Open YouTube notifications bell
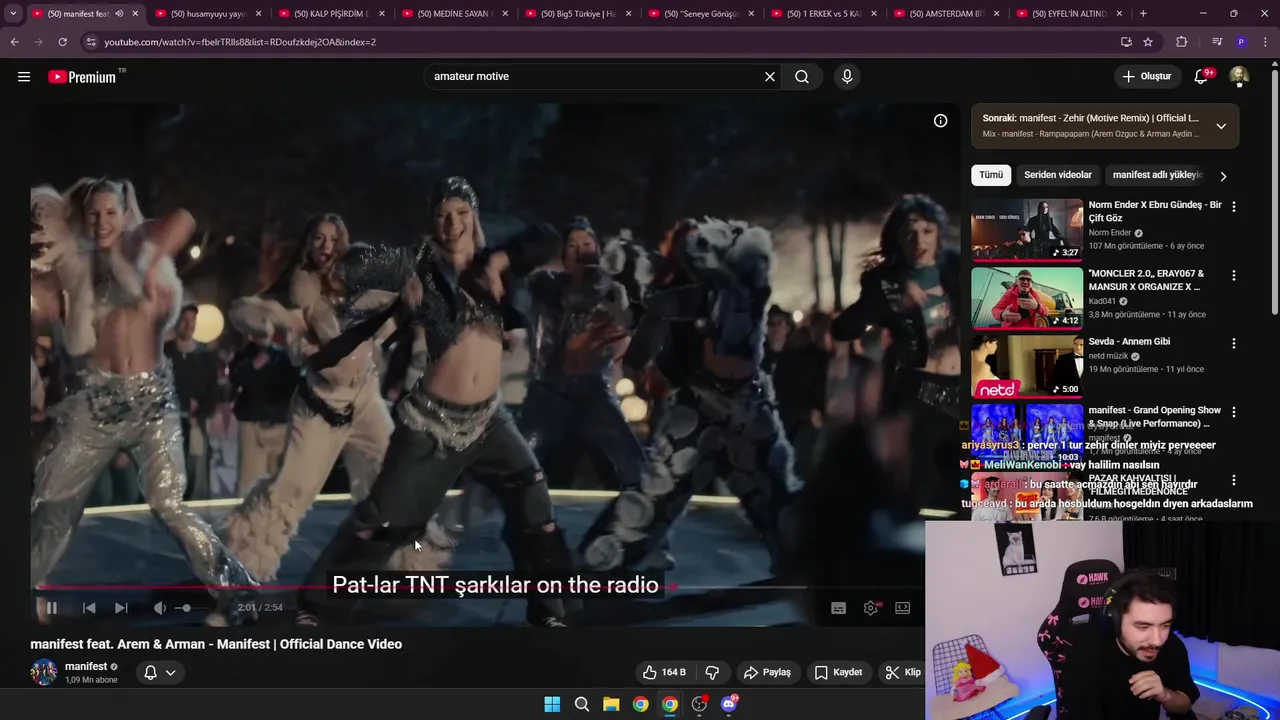This screenshot has width=1280, height=720. click(1201, 77)
